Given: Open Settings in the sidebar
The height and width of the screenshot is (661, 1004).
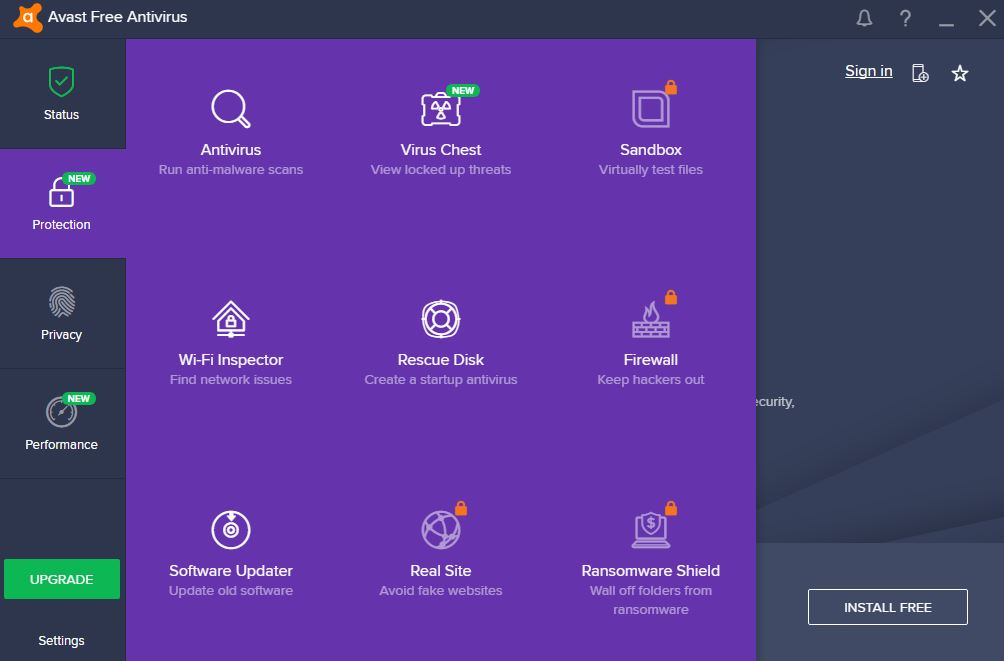Looking at the screenshot, I should [x=61, y=641].
